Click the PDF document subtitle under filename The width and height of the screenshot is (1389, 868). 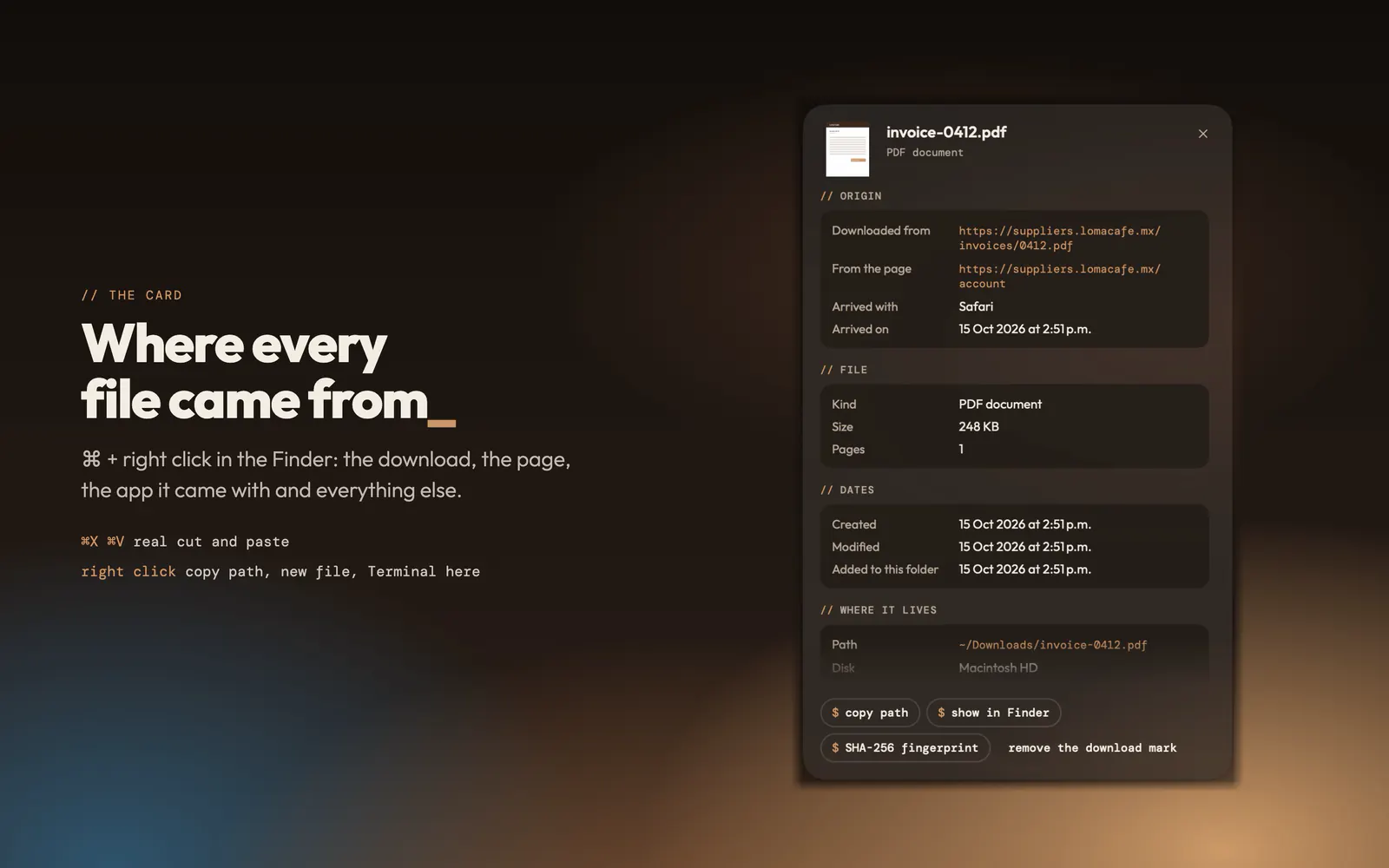pos(925,153)
